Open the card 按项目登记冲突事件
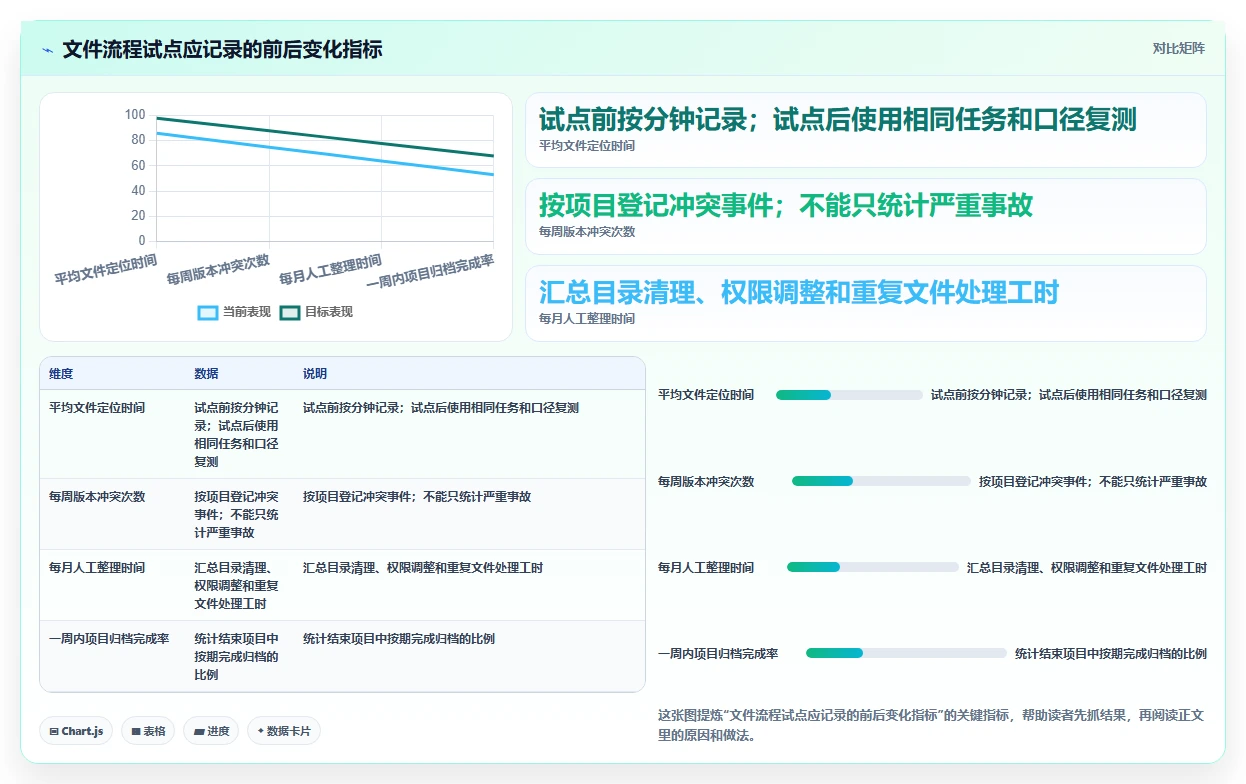 pos(866,216)
